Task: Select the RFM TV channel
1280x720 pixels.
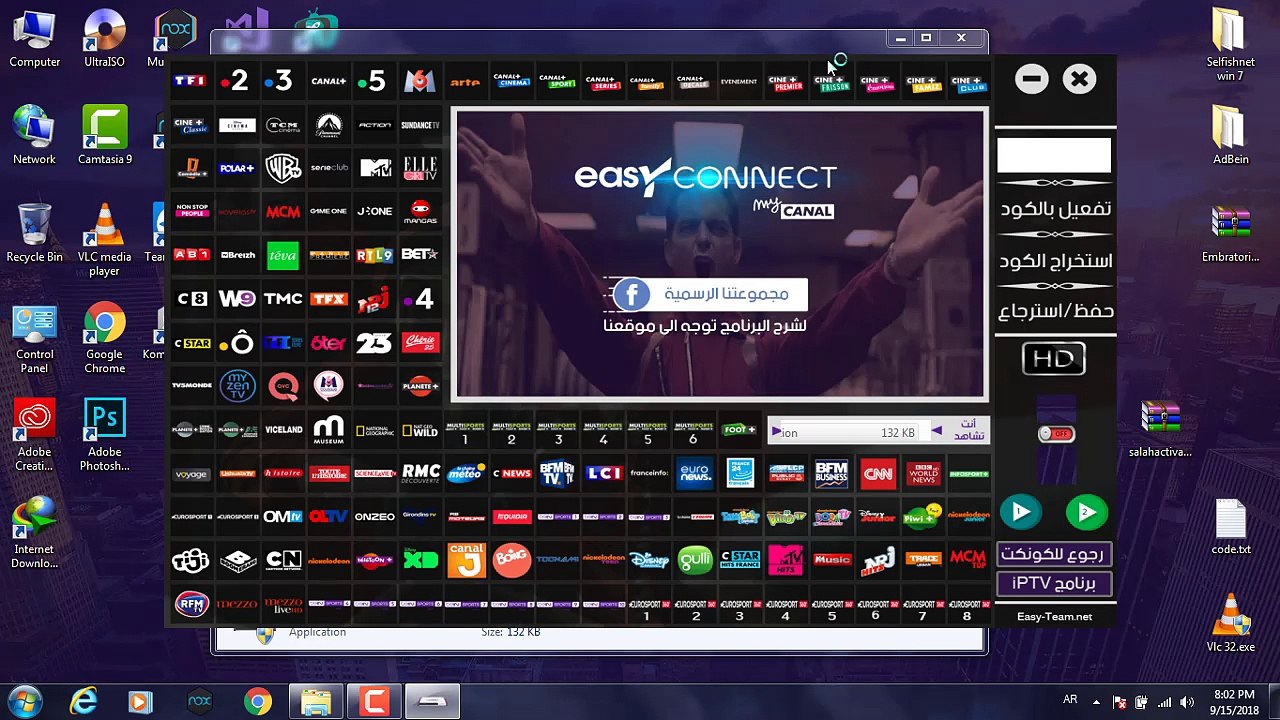Action: click(191, 604)
